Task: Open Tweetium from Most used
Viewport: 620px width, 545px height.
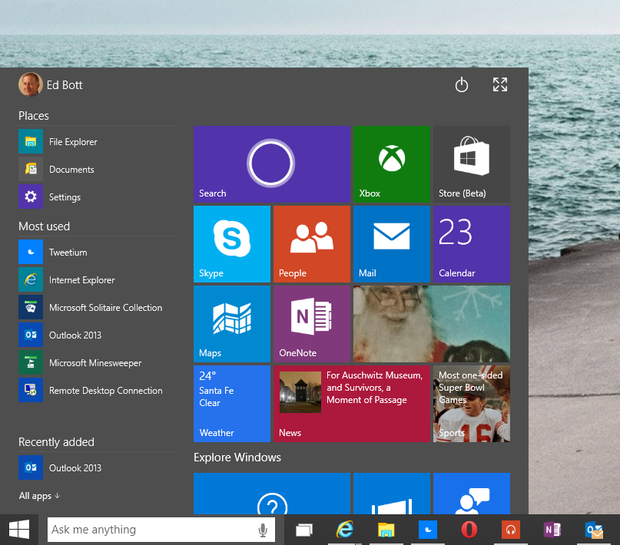Action: click(x=67, y=253)
